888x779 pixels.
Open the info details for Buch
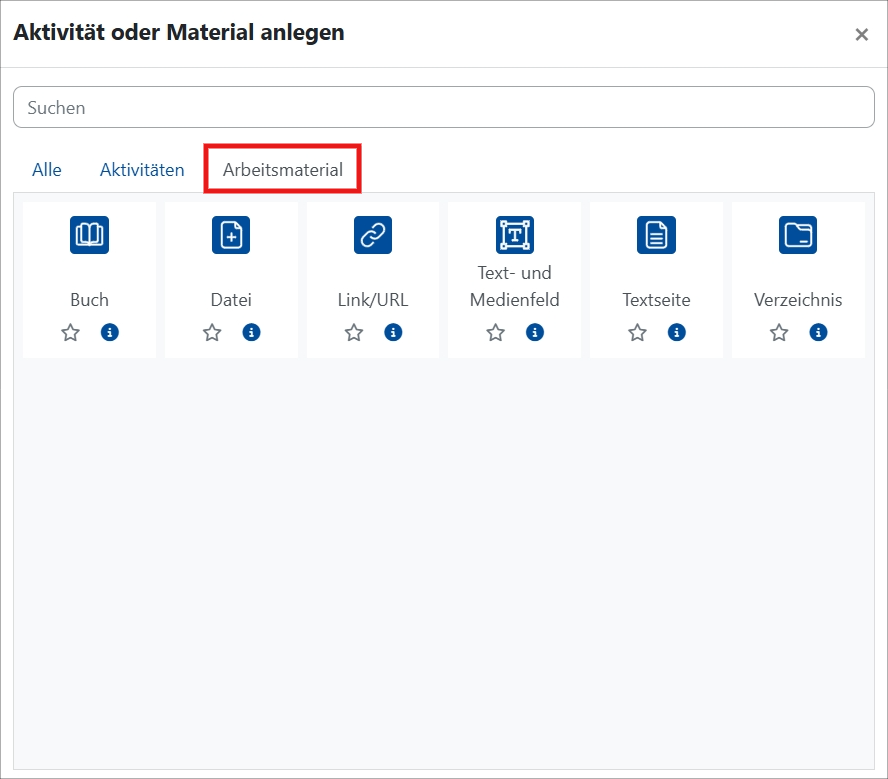110,332
